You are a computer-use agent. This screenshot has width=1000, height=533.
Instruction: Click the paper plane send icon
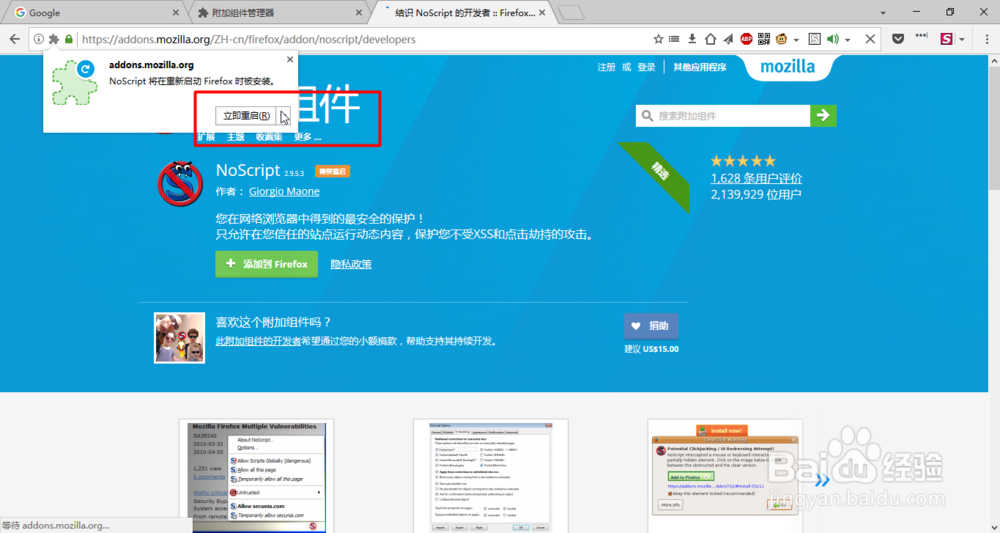point(728,39)
